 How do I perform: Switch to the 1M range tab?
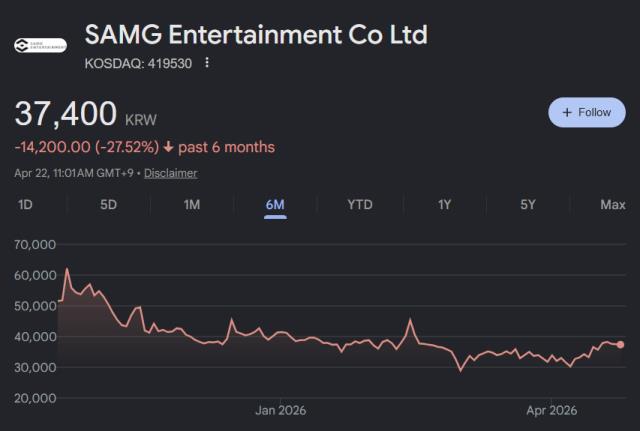192,204
